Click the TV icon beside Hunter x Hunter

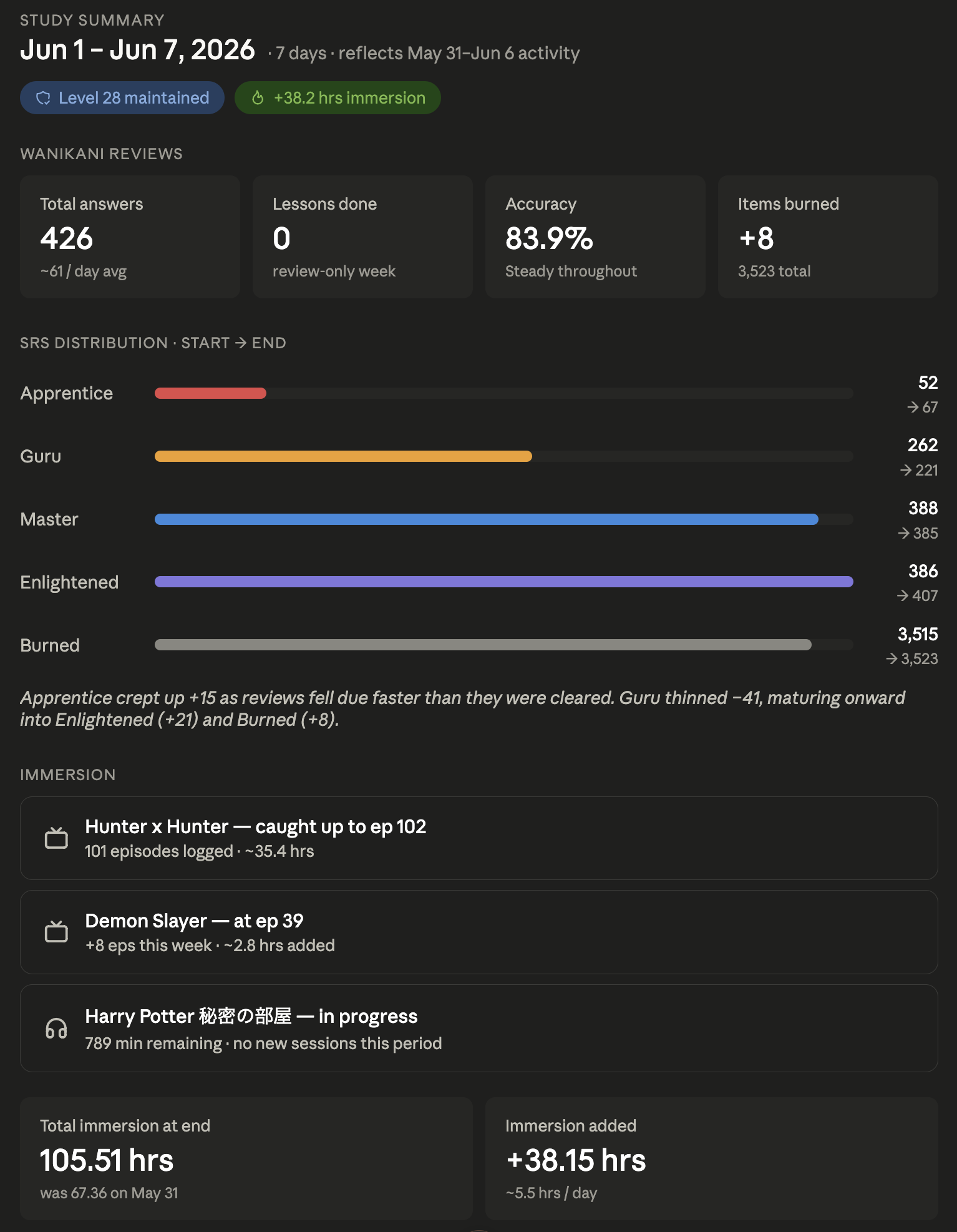(x=56, y=838)
